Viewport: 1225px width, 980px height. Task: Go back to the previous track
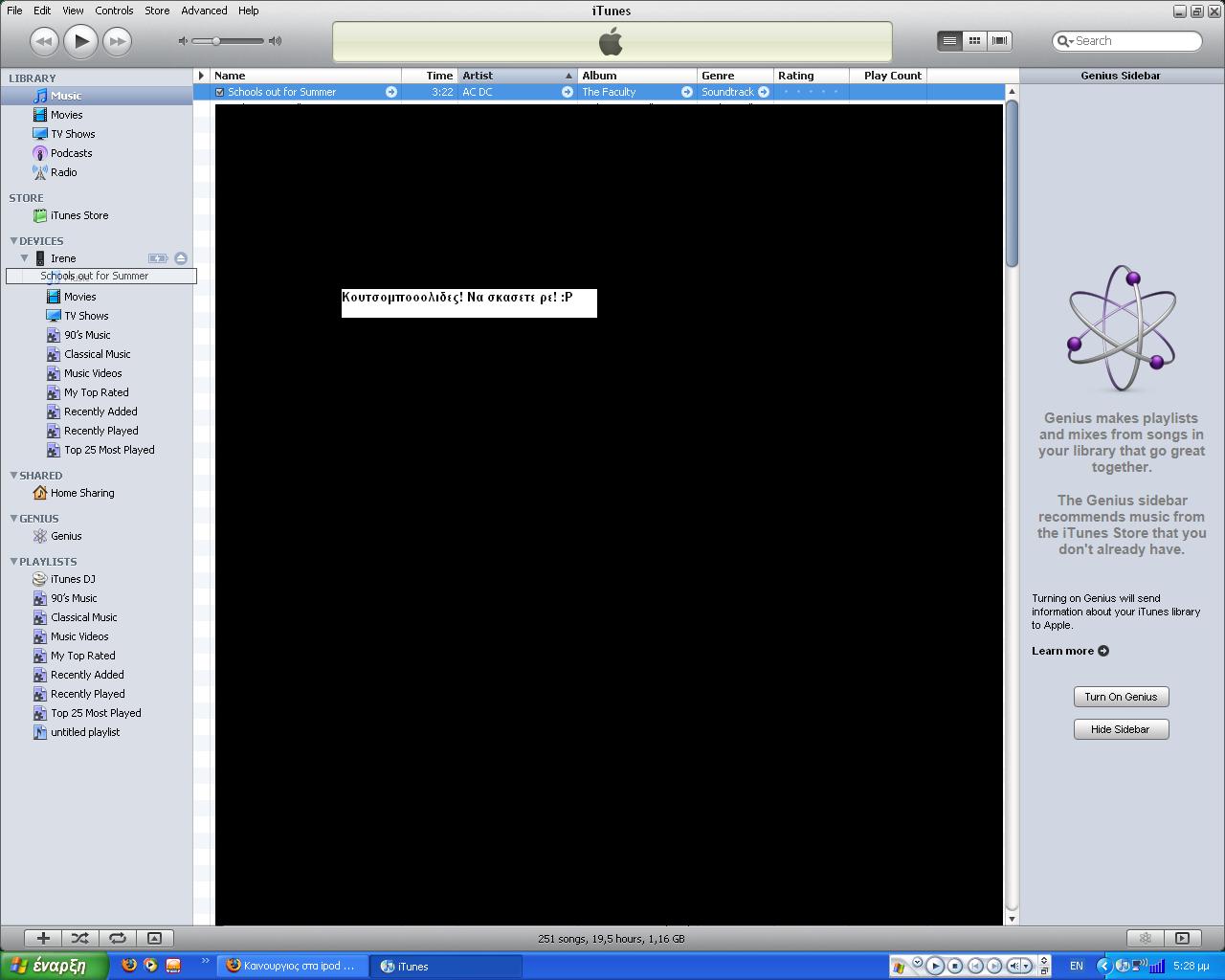tap(44, 41)
